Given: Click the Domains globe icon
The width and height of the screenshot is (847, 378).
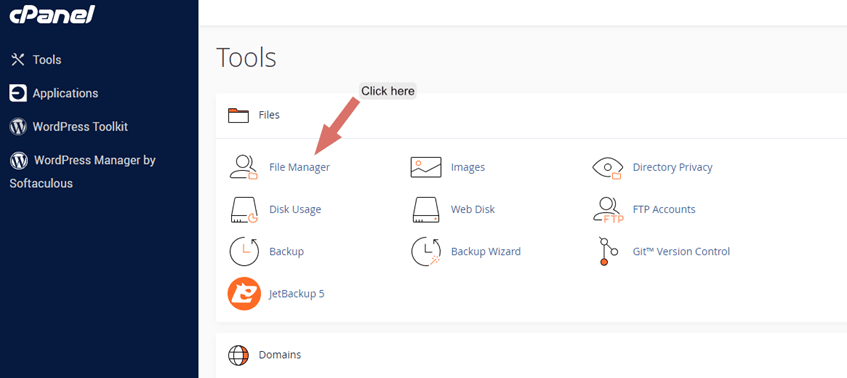Looking at the screenshot, I should coord(238,355).
